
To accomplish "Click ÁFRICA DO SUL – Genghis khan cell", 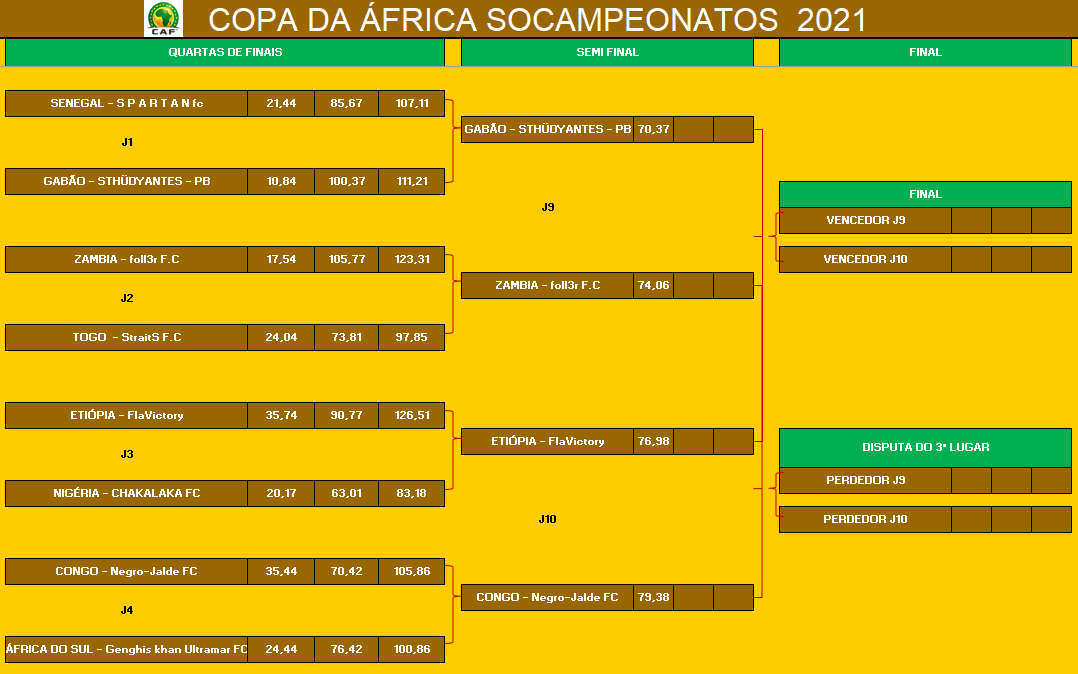I will pyautogui.click(x=126, y=650).
